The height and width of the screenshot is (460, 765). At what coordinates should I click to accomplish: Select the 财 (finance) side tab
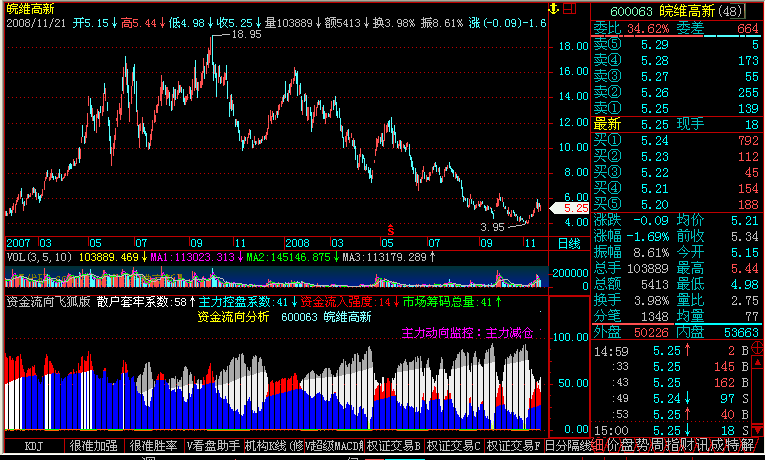686,445
